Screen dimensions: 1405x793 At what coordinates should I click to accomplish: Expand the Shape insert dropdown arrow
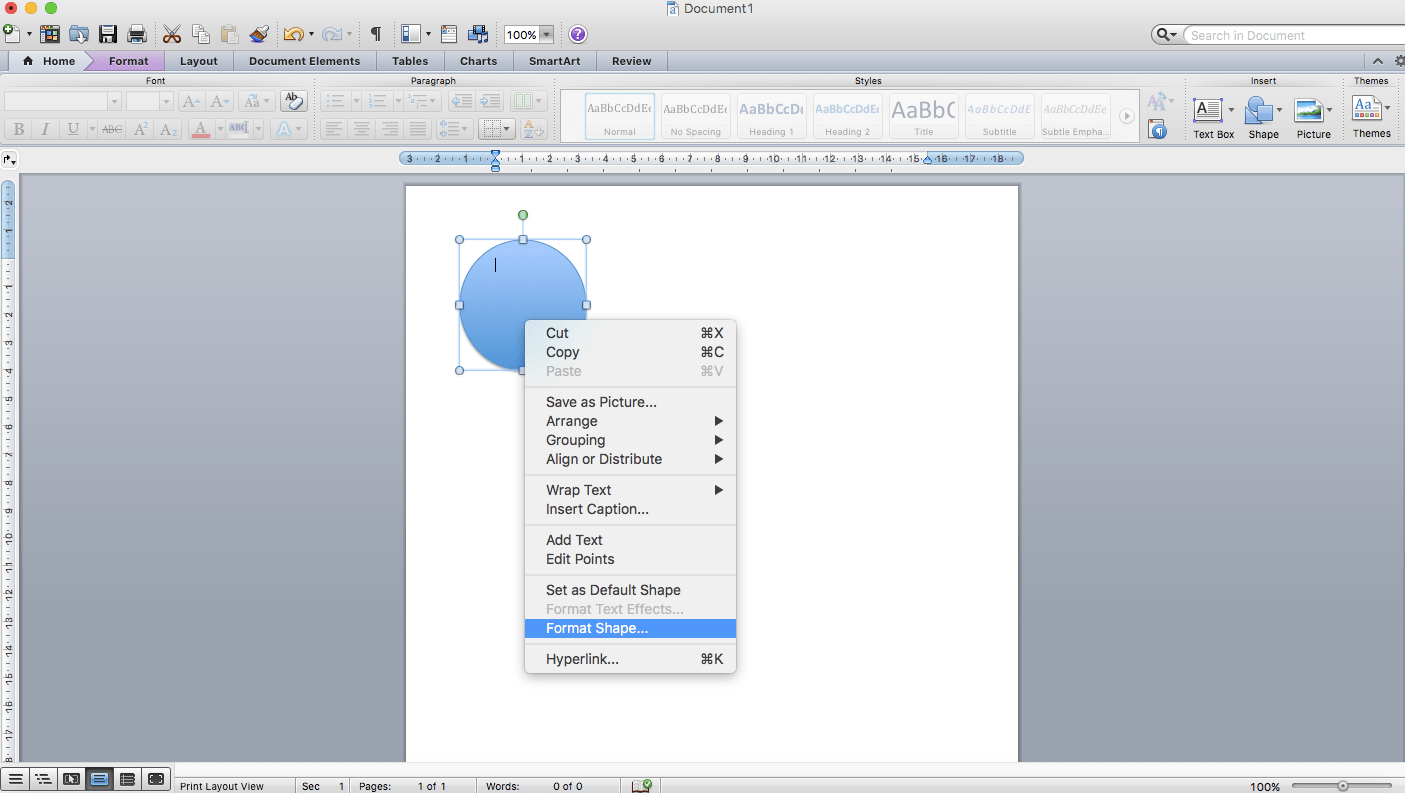click(1280, 110)
